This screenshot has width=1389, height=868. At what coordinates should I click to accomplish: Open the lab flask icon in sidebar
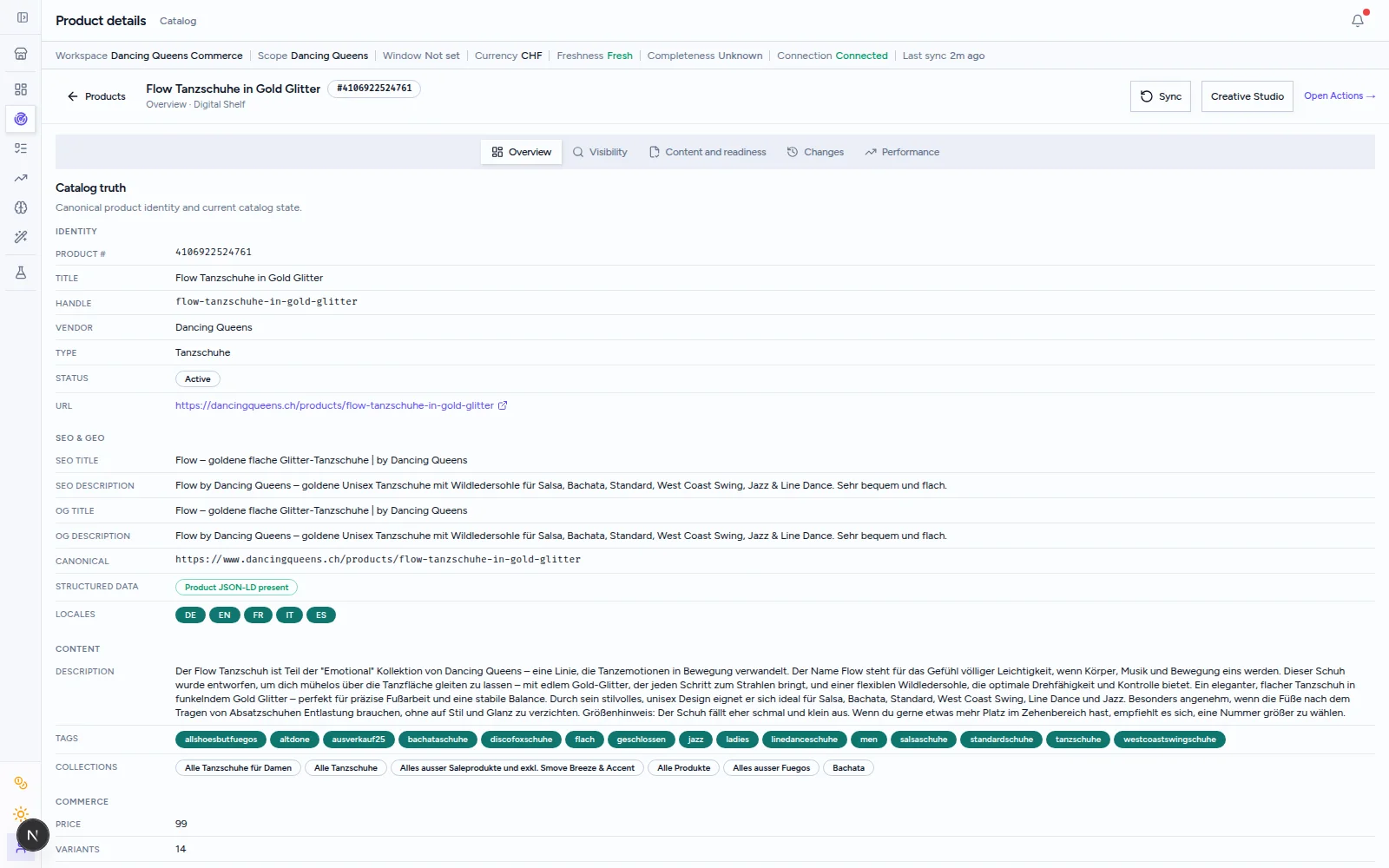click(x=21, y=273)
